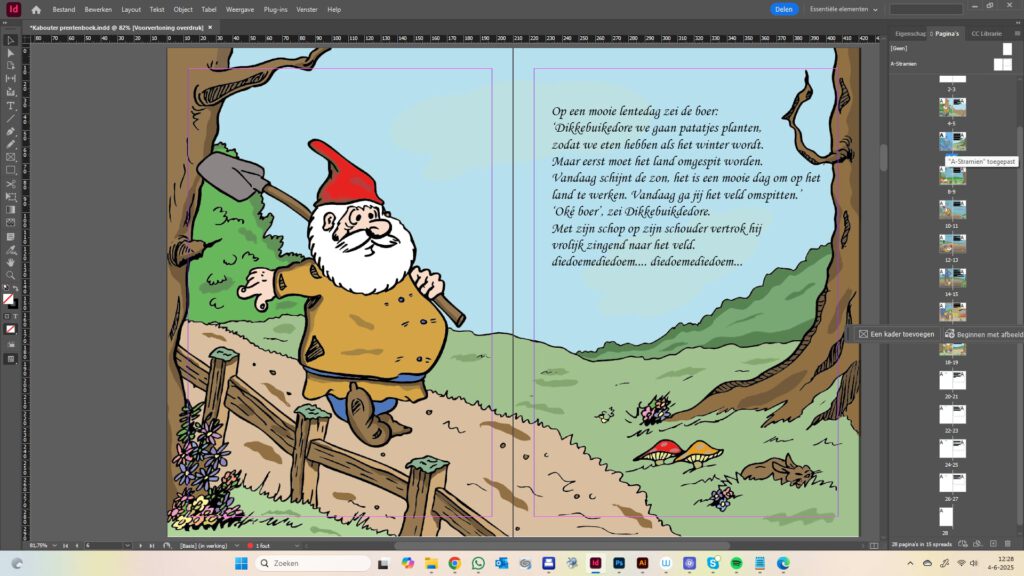The height and width of the screenshot is (576, 1024).
Task: Select the Pen tool
Action: pos(10,132)
